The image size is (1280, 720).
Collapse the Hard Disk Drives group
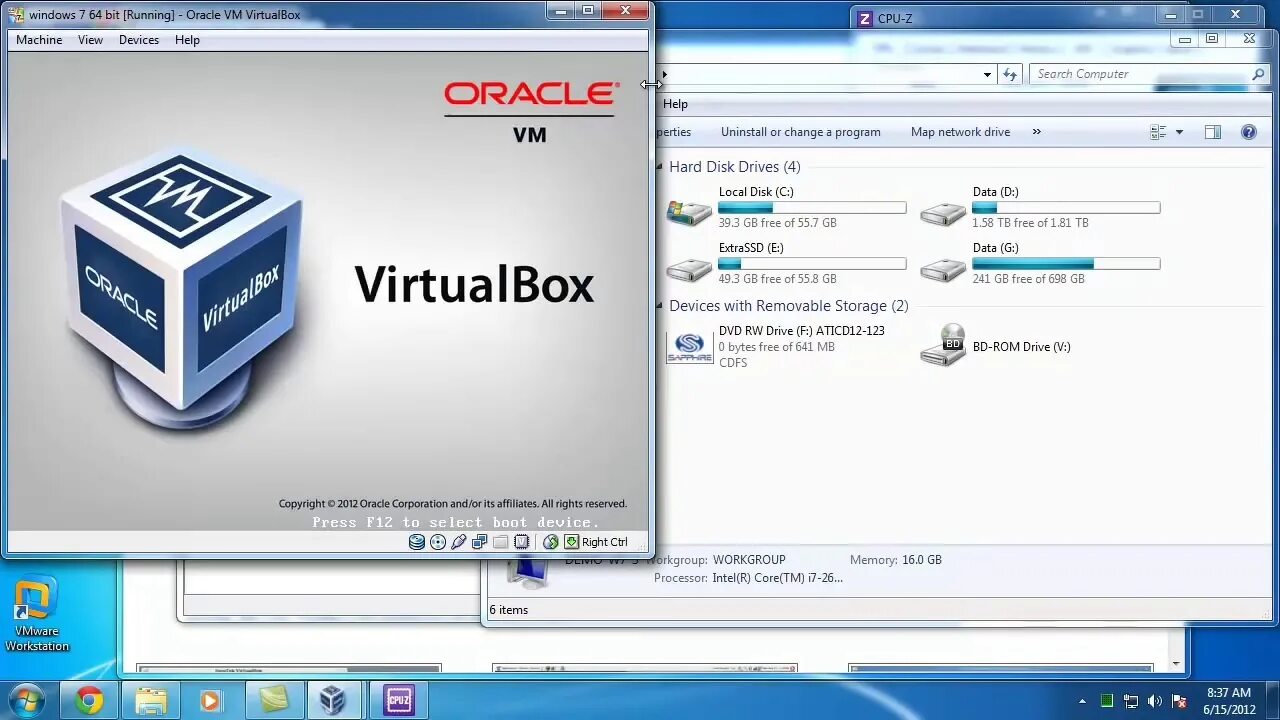[660, 167]
